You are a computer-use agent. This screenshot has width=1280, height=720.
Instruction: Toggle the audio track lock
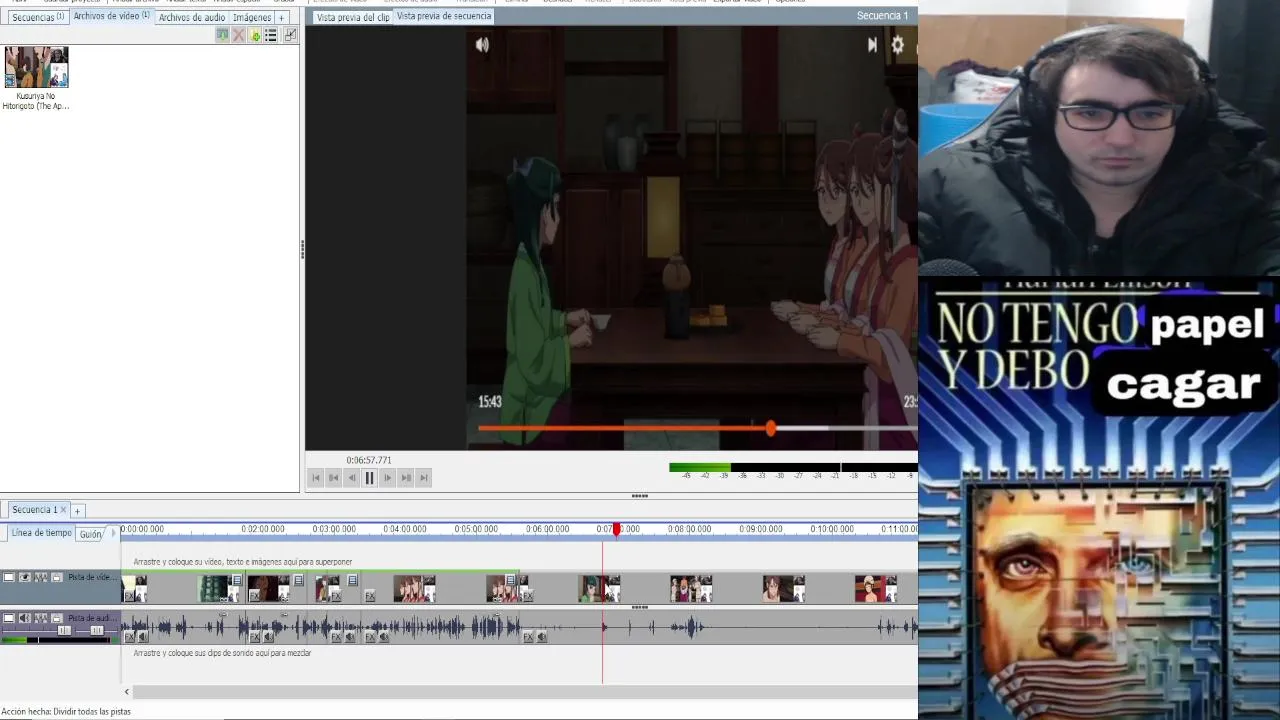click(x=57, y=618)
